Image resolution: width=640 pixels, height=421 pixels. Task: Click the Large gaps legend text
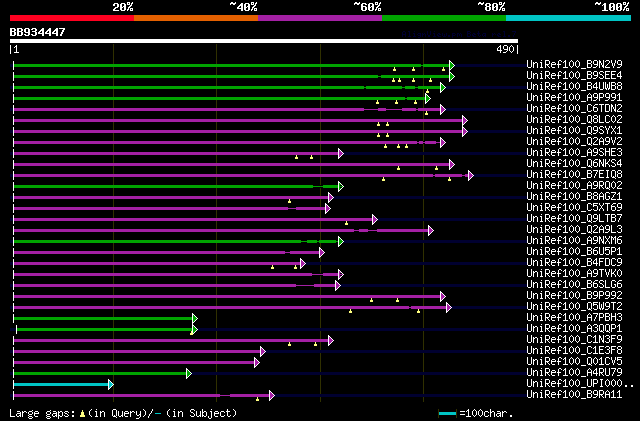[x=42, y=413]
